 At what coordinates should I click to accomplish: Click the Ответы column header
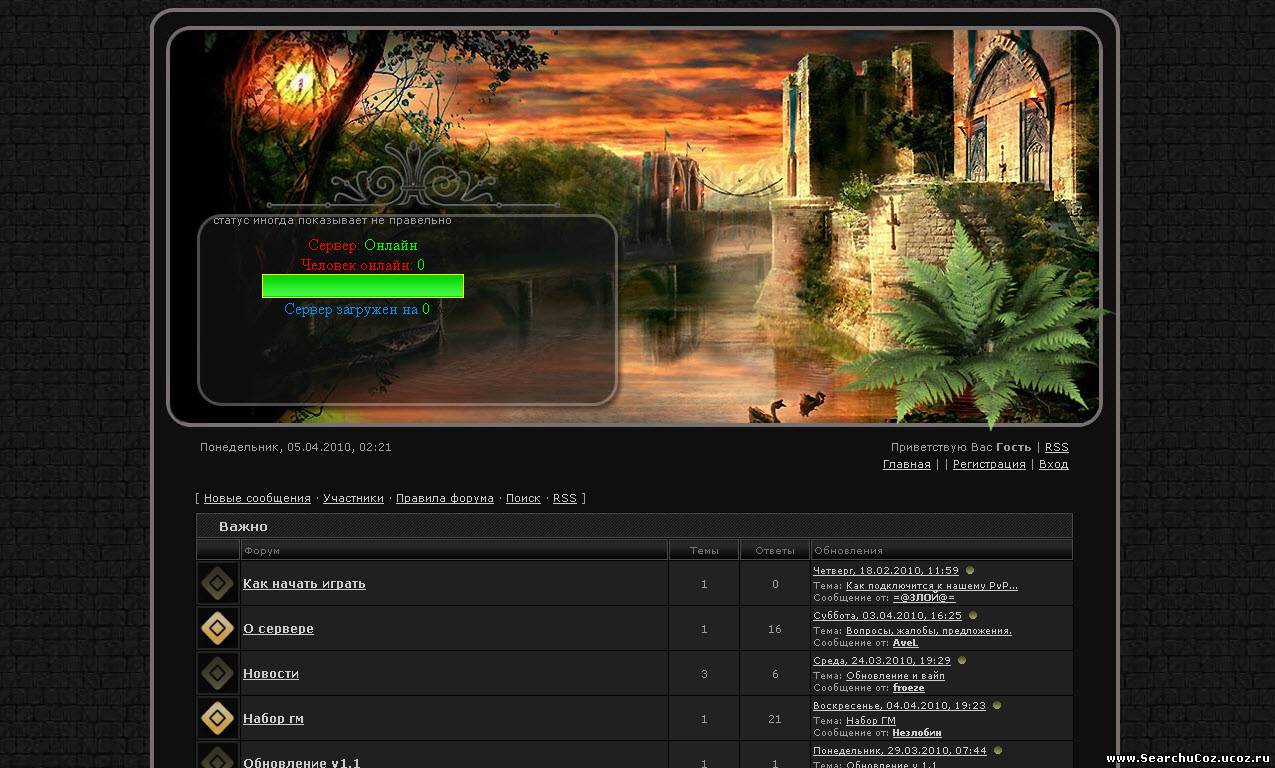point(775,550)
